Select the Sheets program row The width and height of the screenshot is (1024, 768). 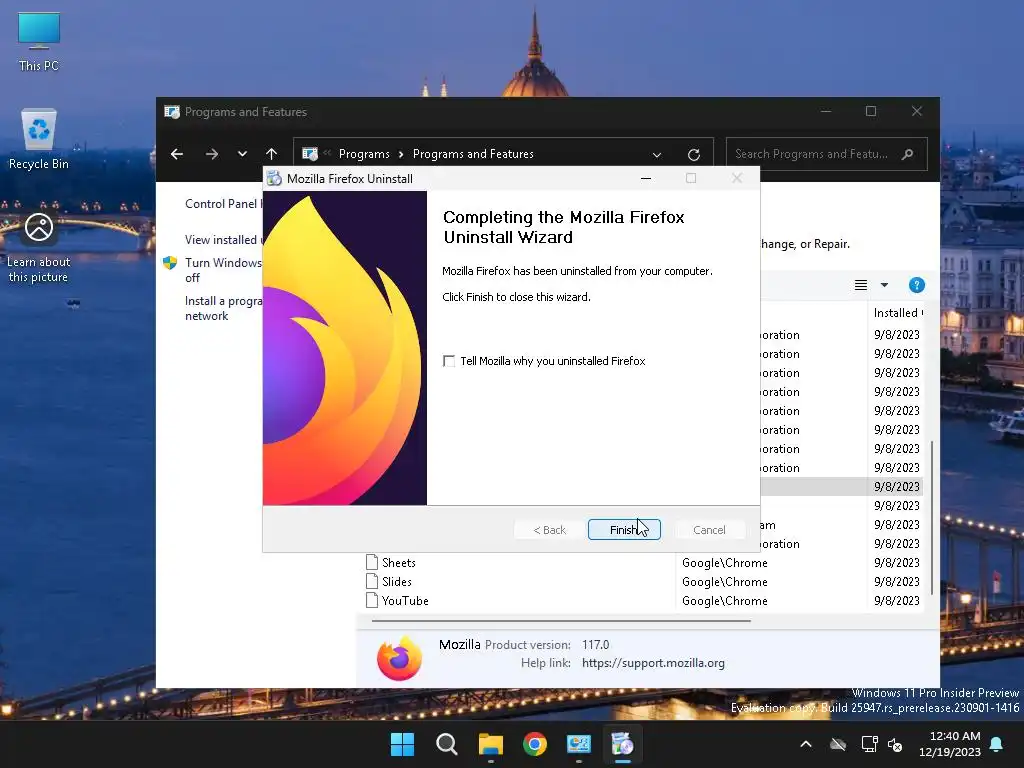pos(643,563)
